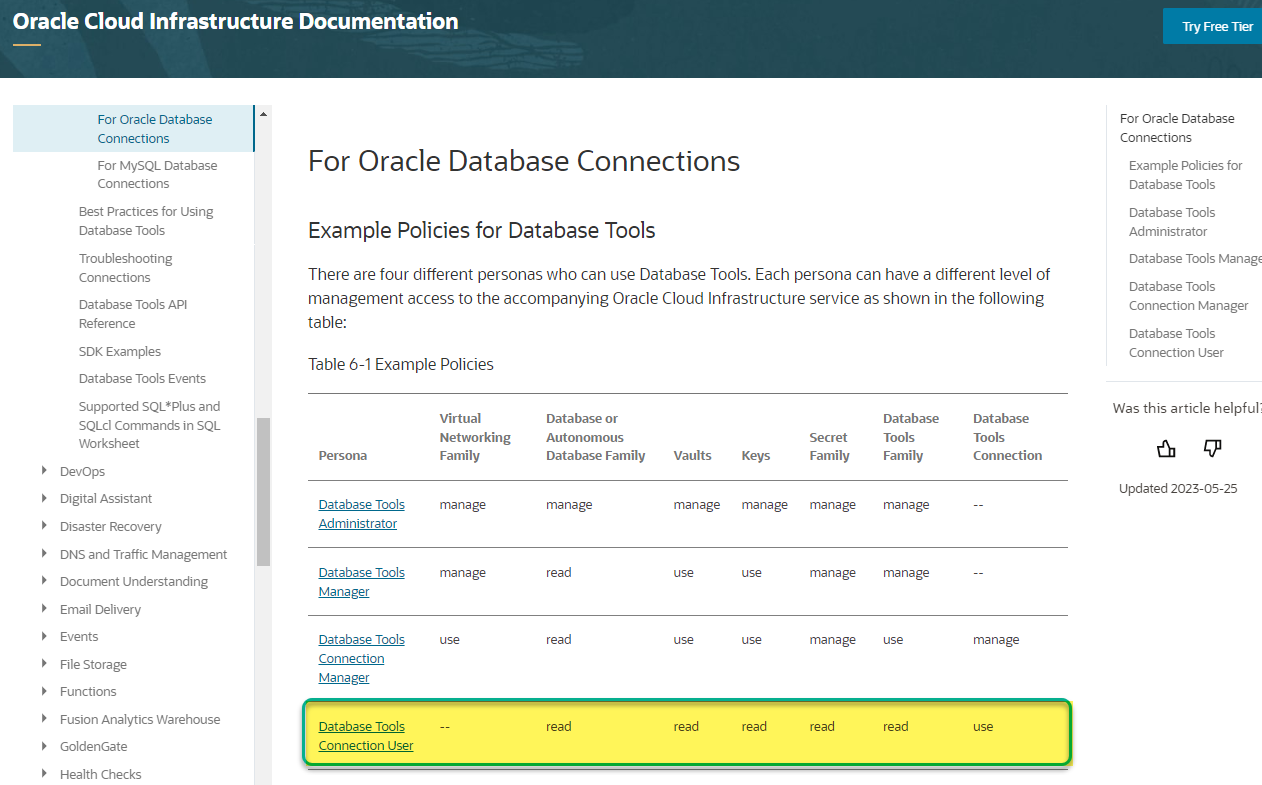Open File Storage in navigation tree

click(x=93, y=664)
